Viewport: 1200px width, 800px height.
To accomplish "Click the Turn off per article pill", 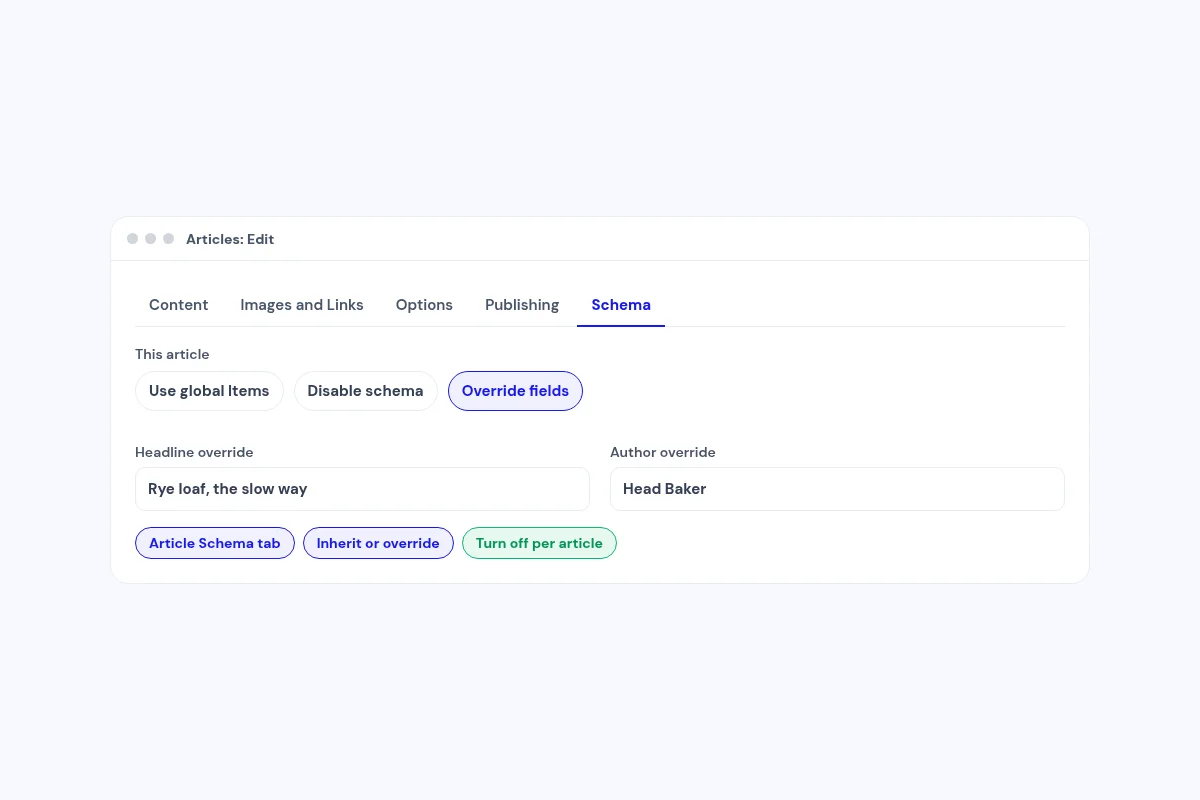I will pos(539,543).
